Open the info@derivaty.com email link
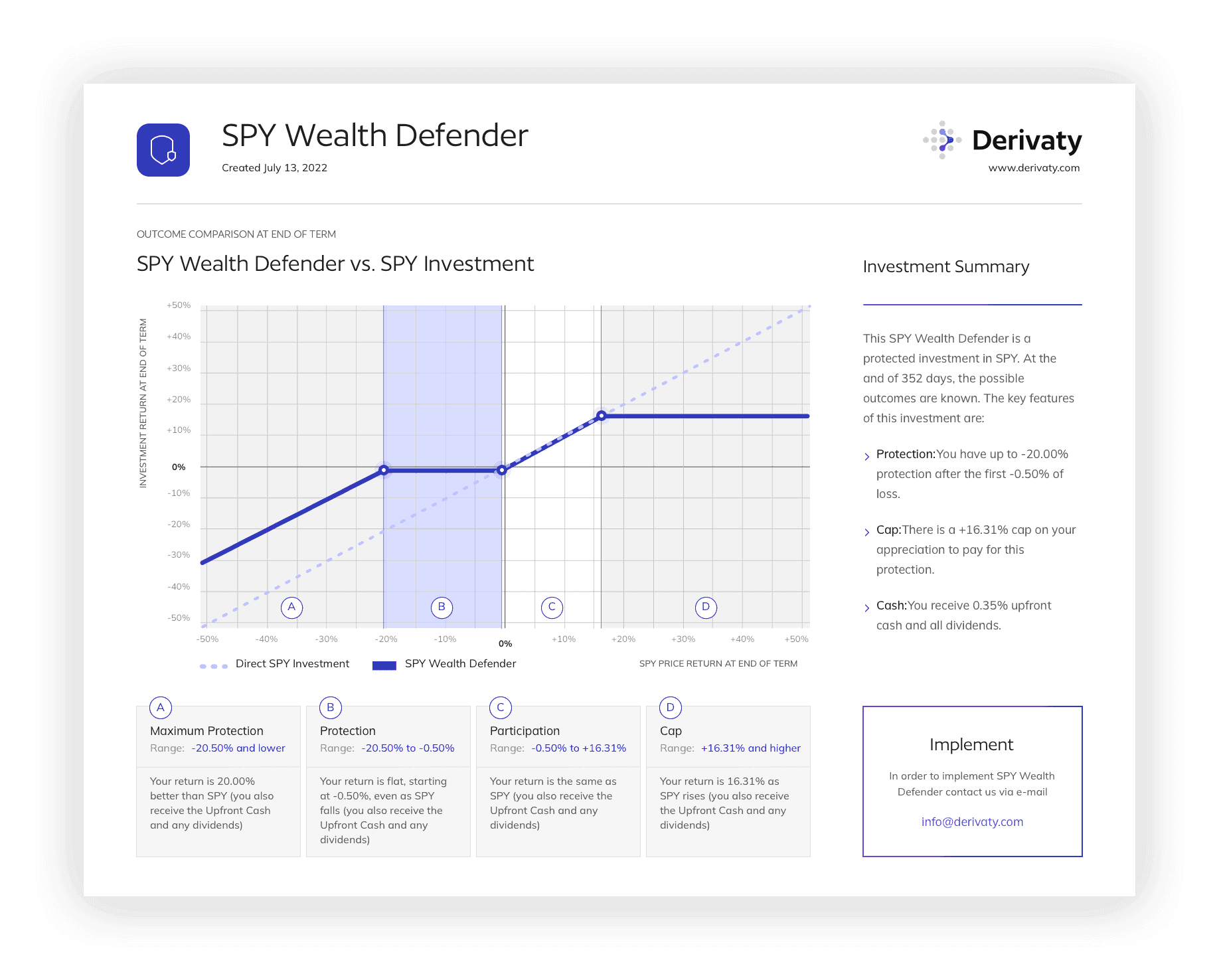Image resolution: width=1219 pixels, height=980 pixels. 972,822
